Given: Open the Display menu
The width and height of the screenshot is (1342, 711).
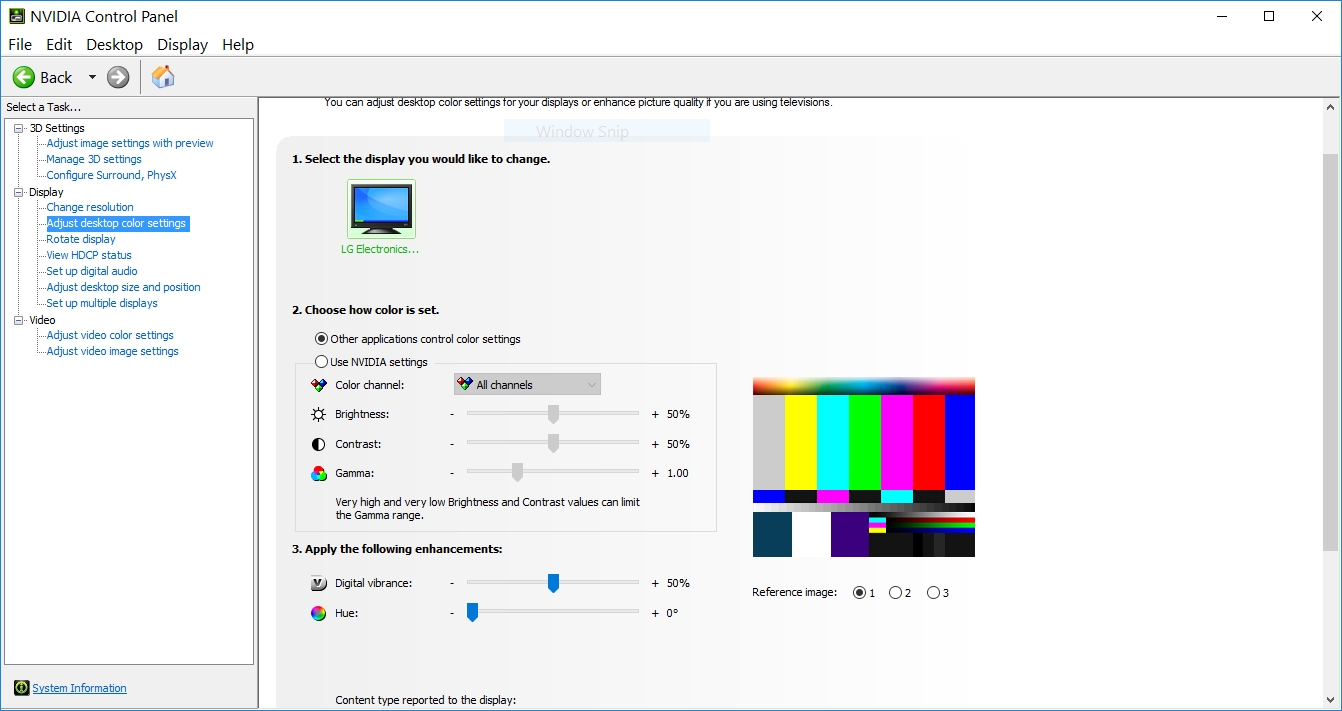Looking at the screenshot, I should tap(183, 45).
